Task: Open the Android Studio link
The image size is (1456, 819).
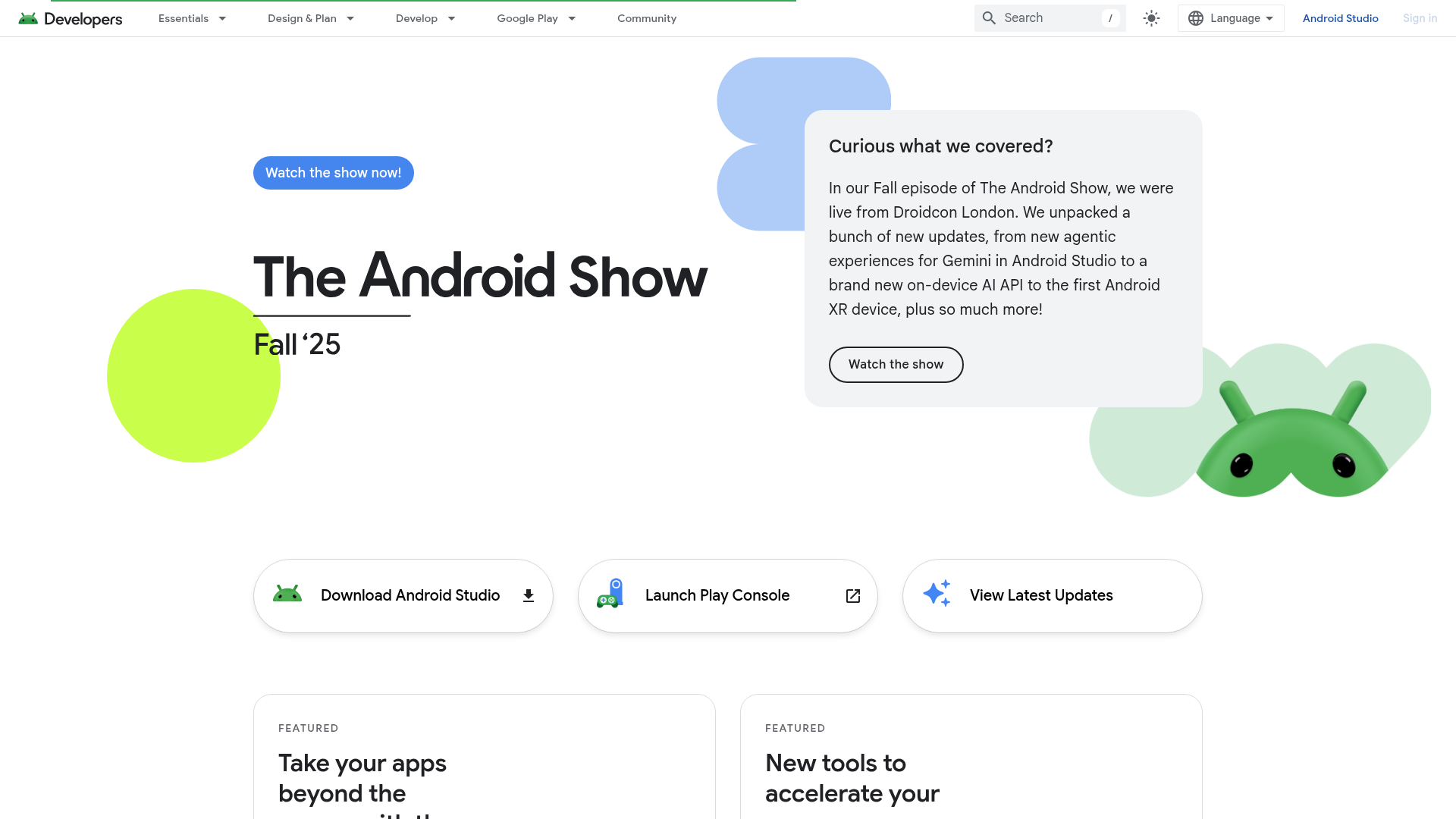Action: click(1340, 18)
